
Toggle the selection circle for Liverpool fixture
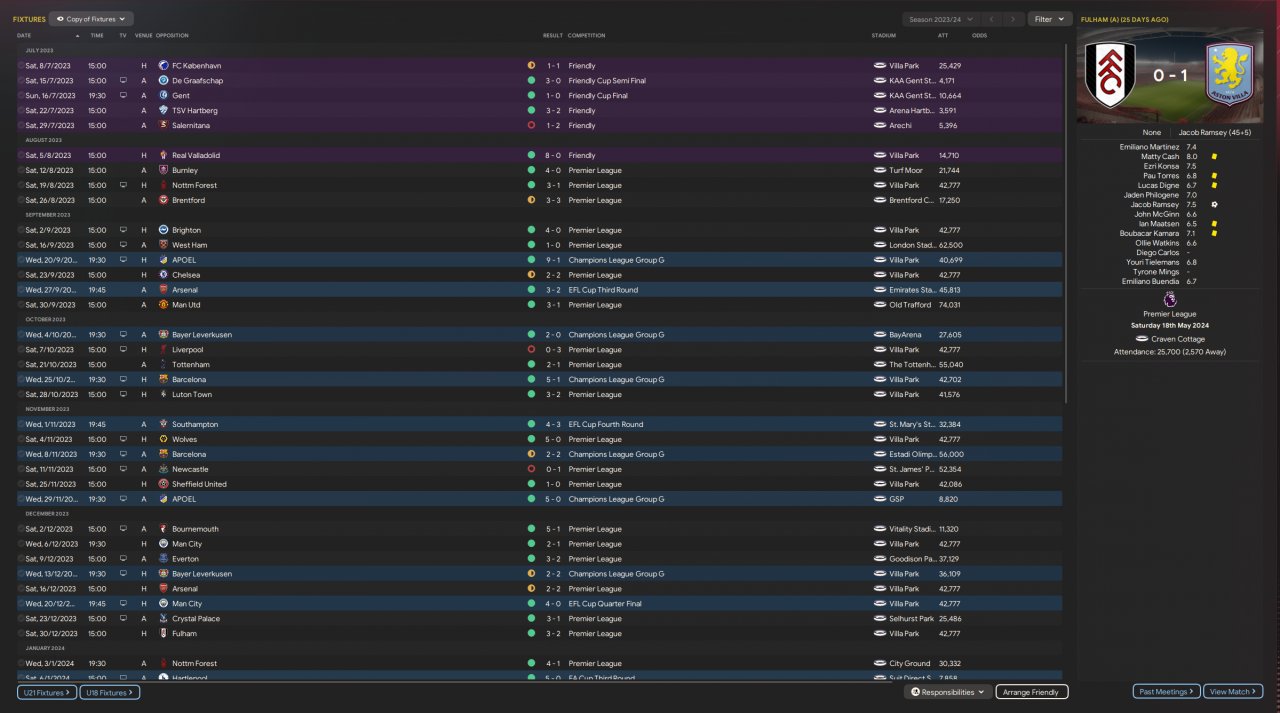point(21,350)
